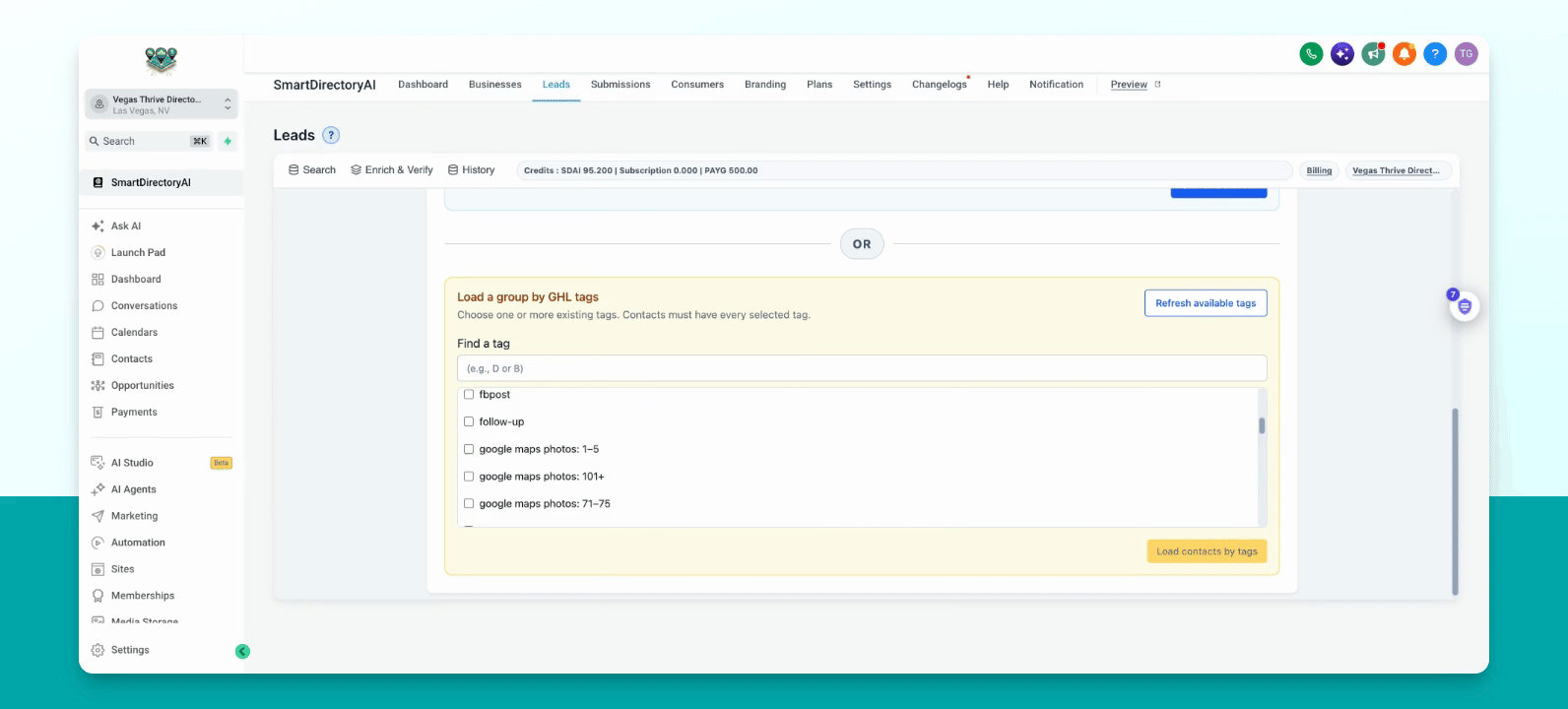Go to Conversations in sidebar
Viewport: 1568px width, 709px height.
coord(144,305)
